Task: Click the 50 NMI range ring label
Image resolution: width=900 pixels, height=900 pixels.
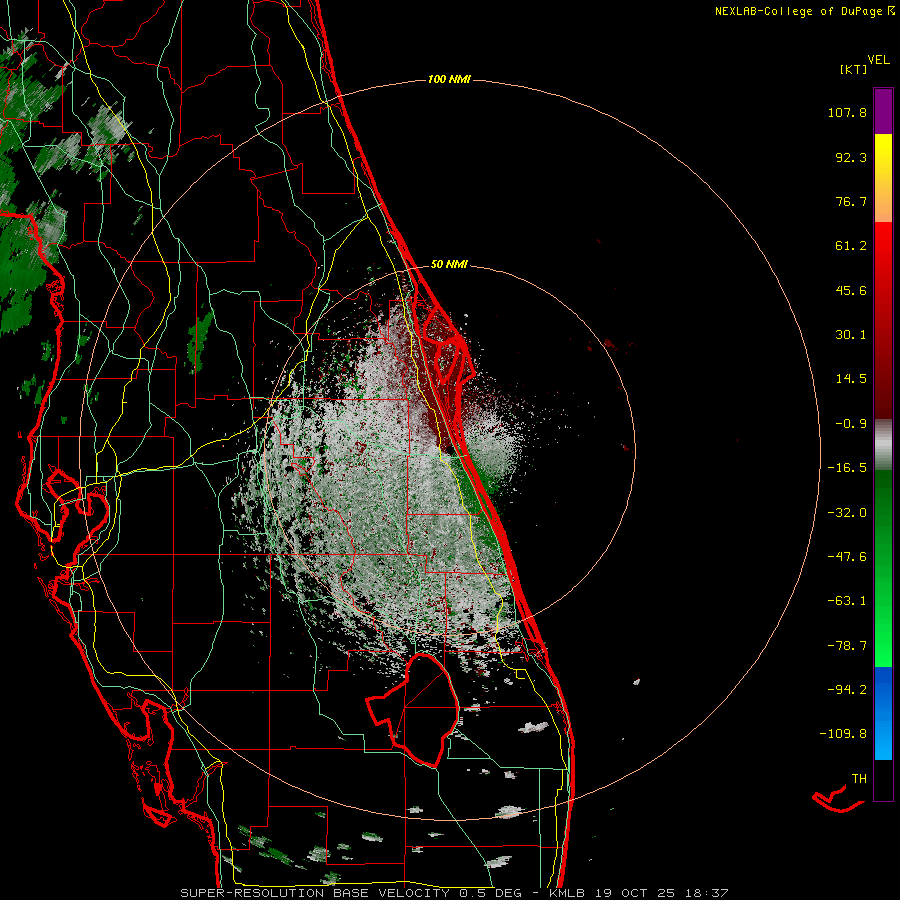Action: click(x=449, y=265)
